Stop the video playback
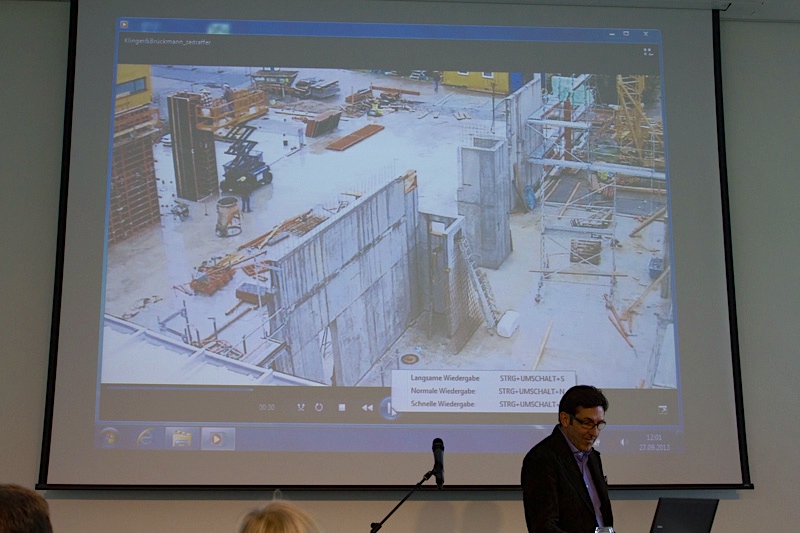Image resolution: width=800 pixels, height=533 pixels. click(x=342, y=407)
